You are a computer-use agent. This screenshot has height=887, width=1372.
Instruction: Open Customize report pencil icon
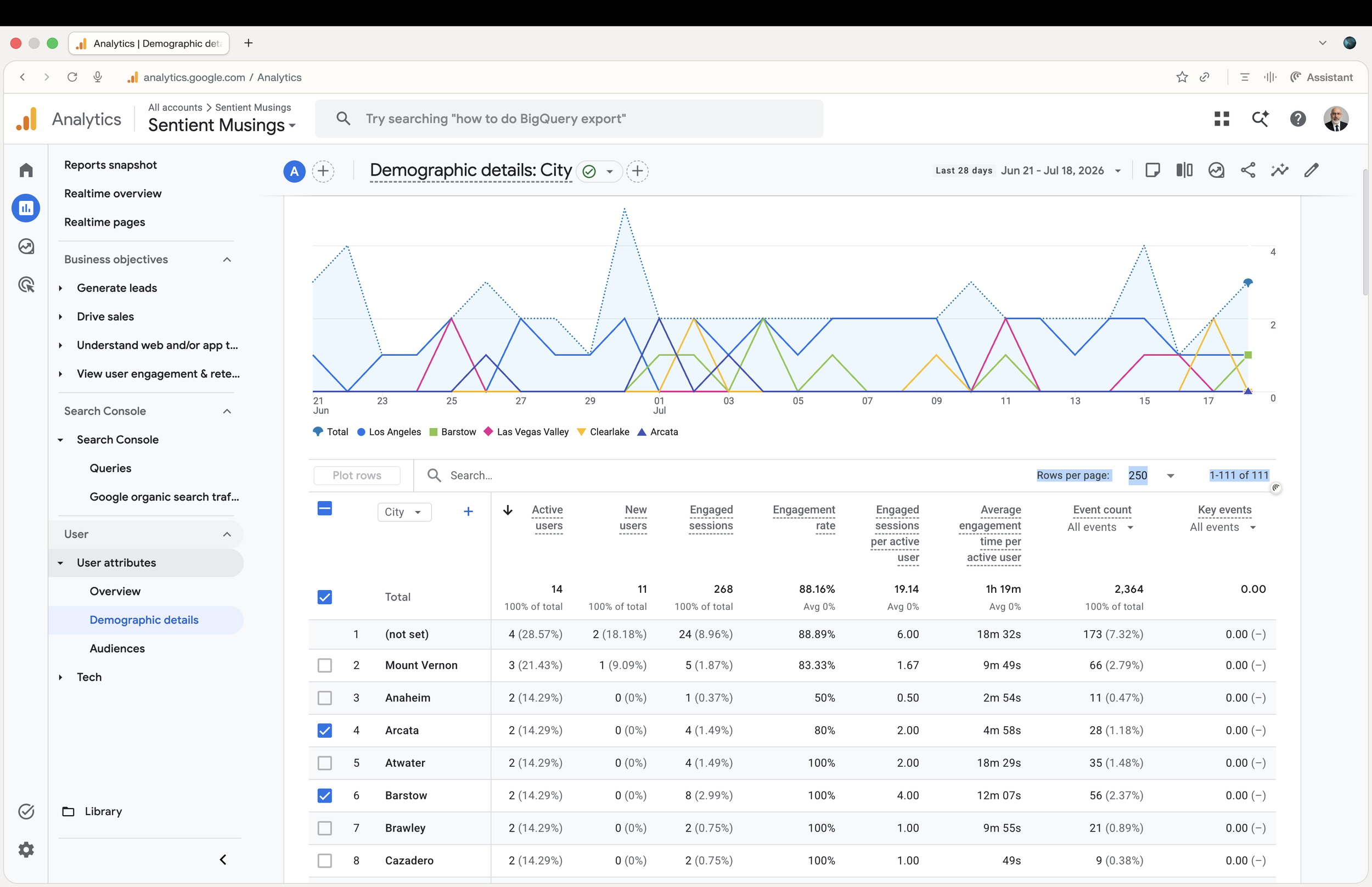[x=1311, y=171]
